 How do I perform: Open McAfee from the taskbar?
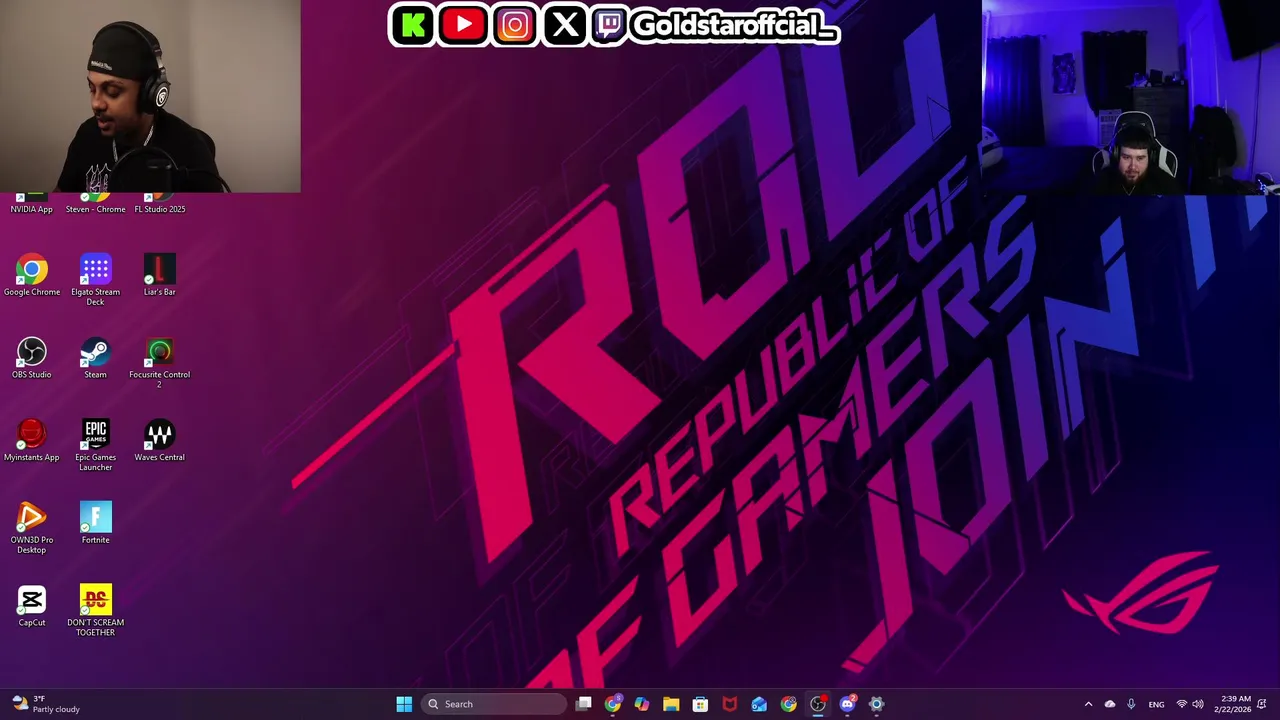tap(730, 704)
